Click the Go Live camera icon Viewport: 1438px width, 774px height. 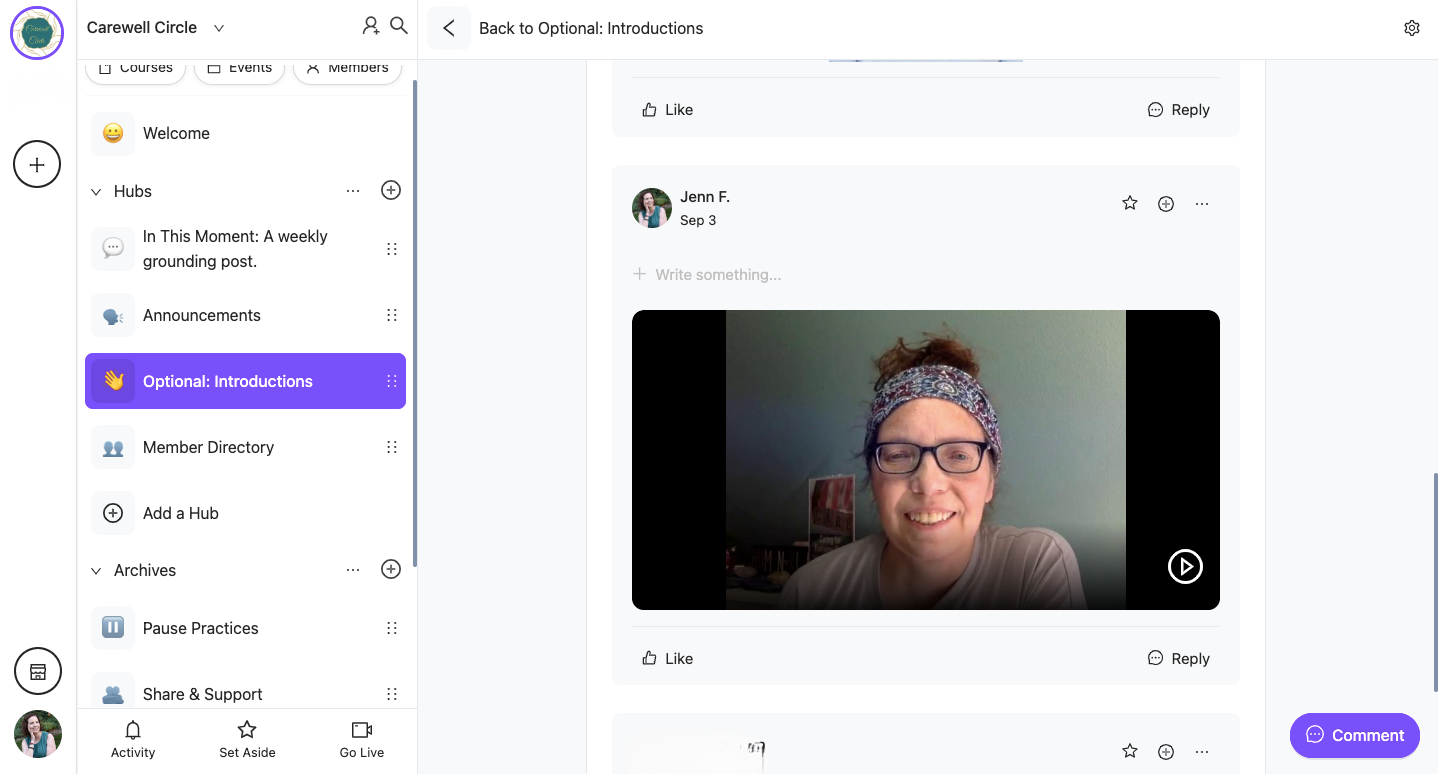point(362,738)
